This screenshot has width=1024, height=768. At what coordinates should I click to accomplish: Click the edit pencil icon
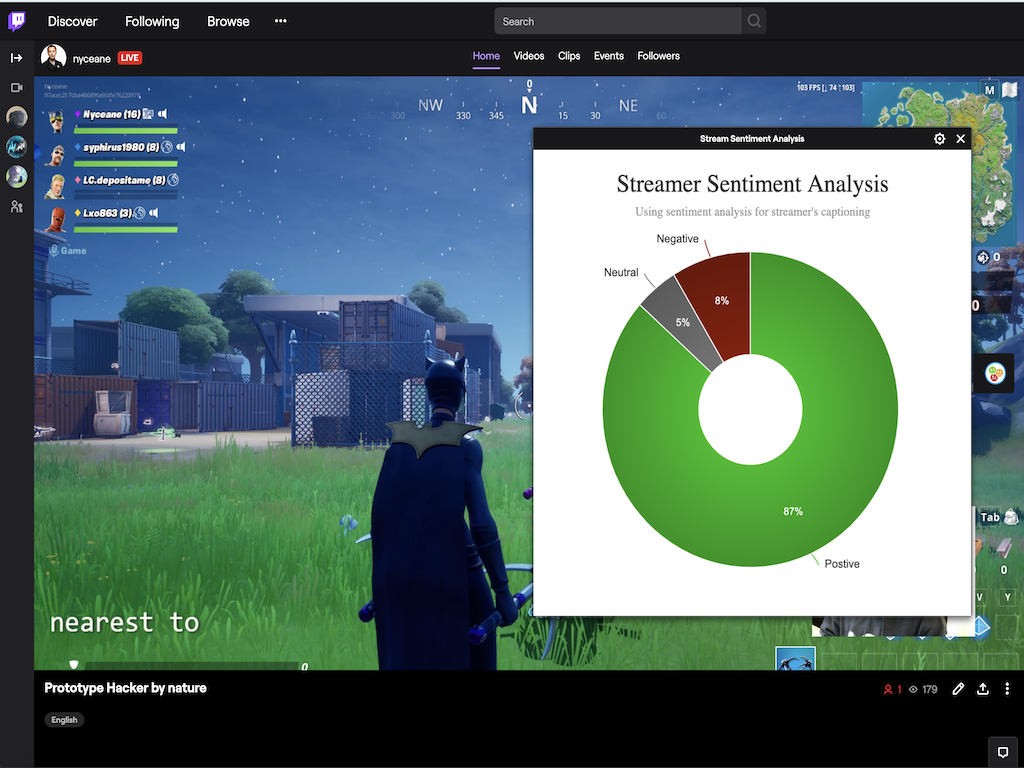[x=958, y=689]
